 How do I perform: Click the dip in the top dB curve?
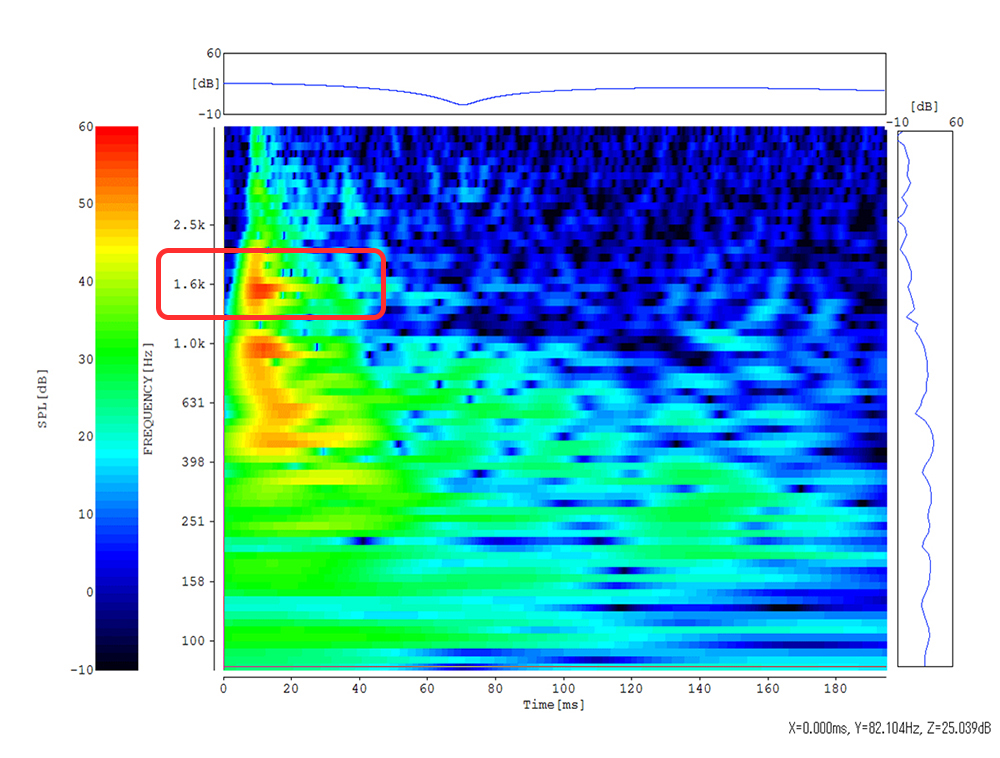pyautogui.click(x=462, y=103)
